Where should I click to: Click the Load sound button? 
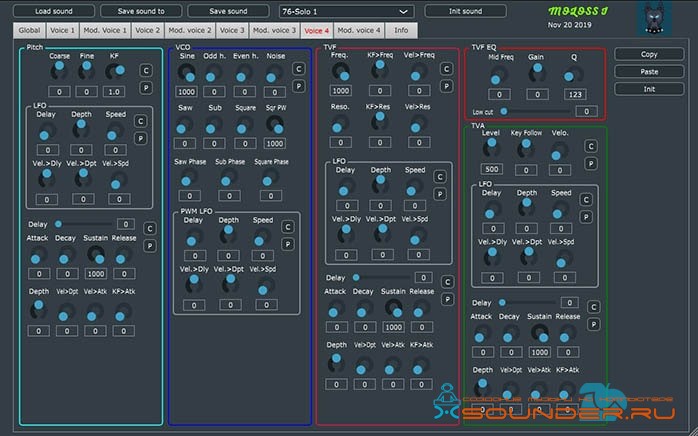[x=54, y=11]
